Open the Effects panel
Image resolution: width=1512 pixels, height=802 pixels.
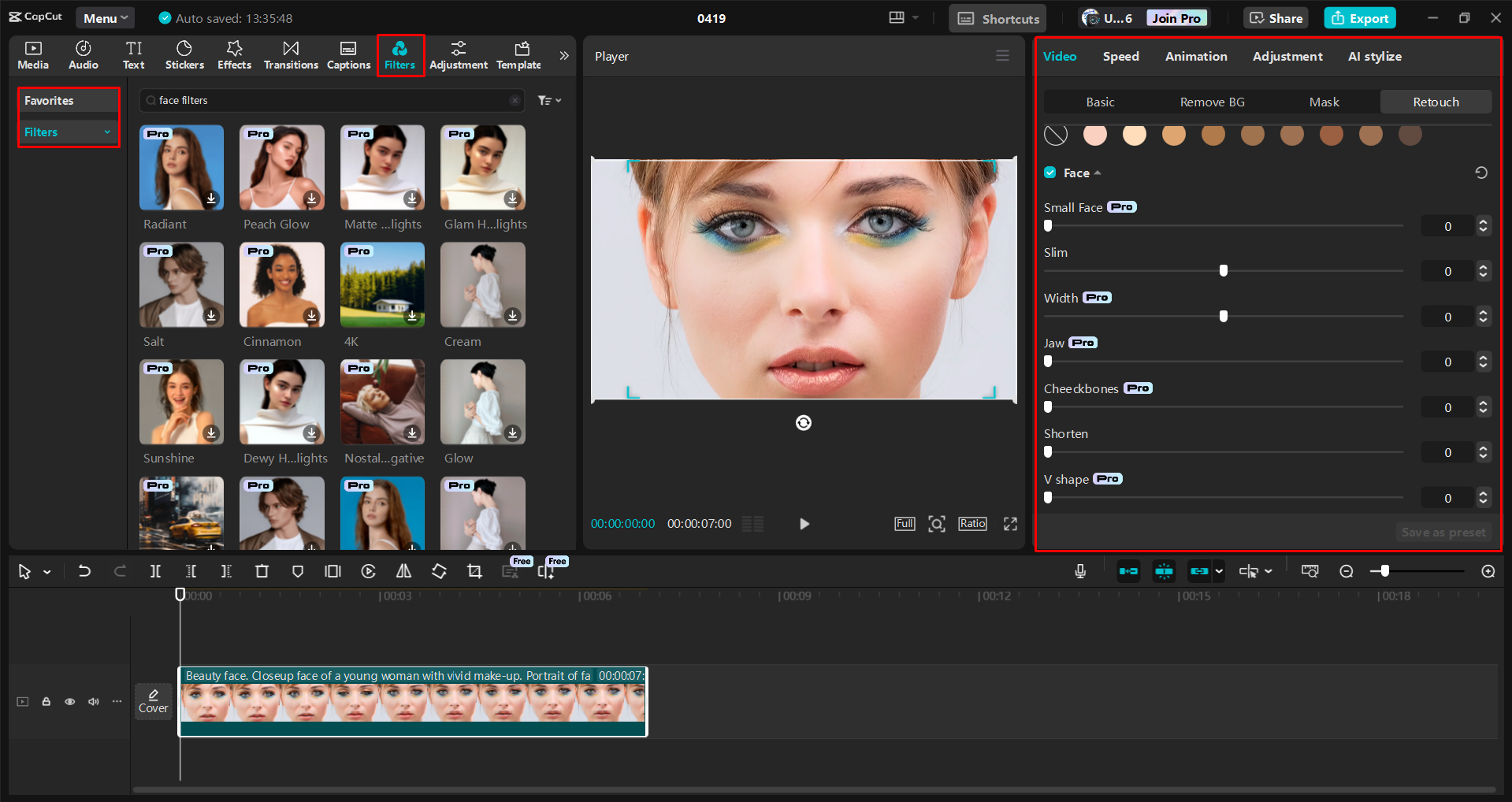(x=234, y=54)
